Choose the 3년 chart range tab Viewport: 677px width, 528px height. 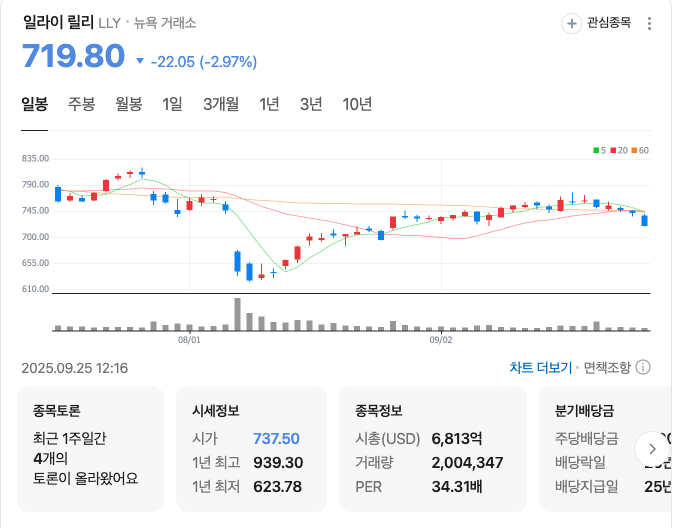(x=311, y=104)
